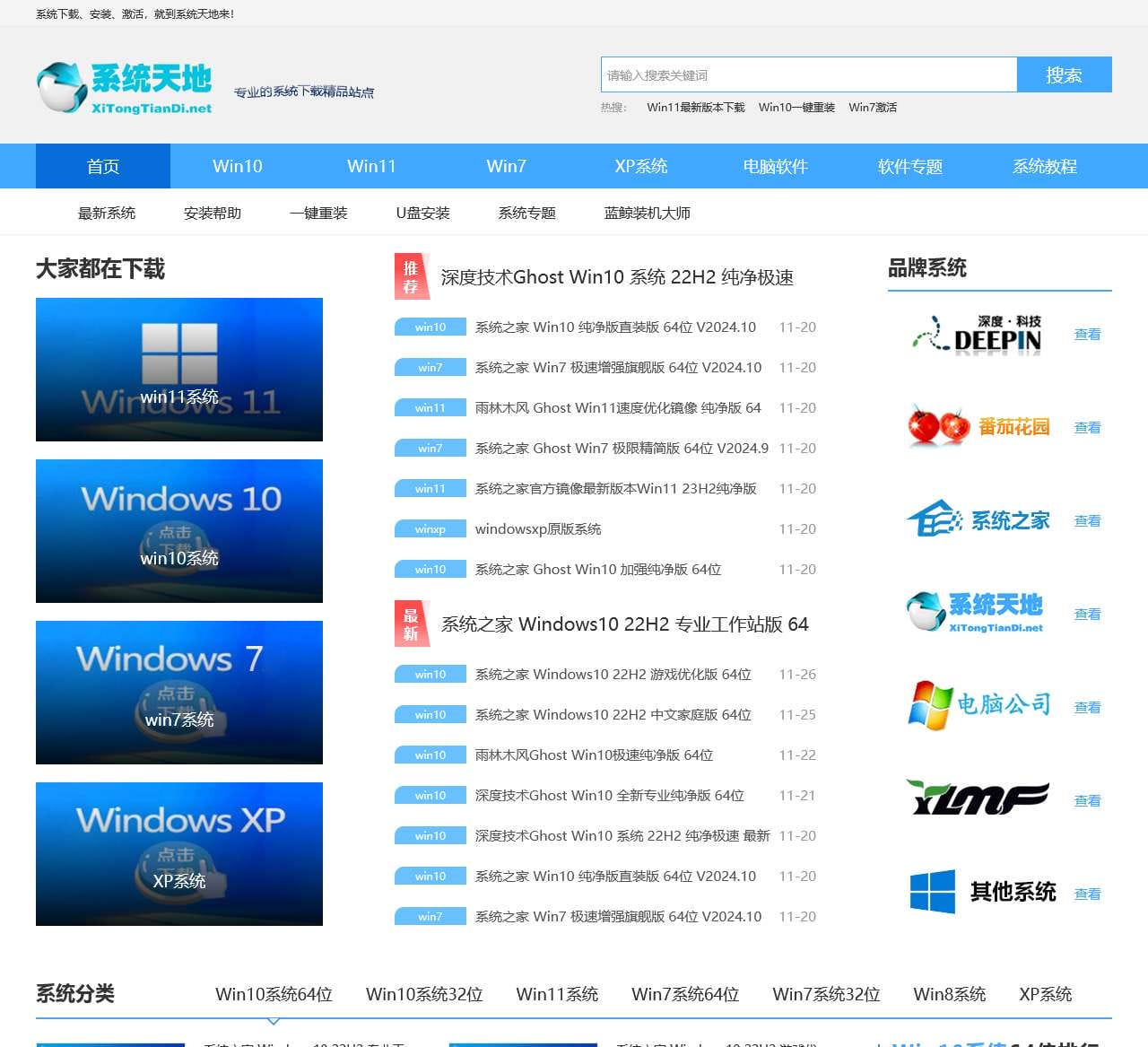Switch to Win10系统32位 category tab
The height and width of the screenshot is (1047, 1148).
[x=424, y=994]
